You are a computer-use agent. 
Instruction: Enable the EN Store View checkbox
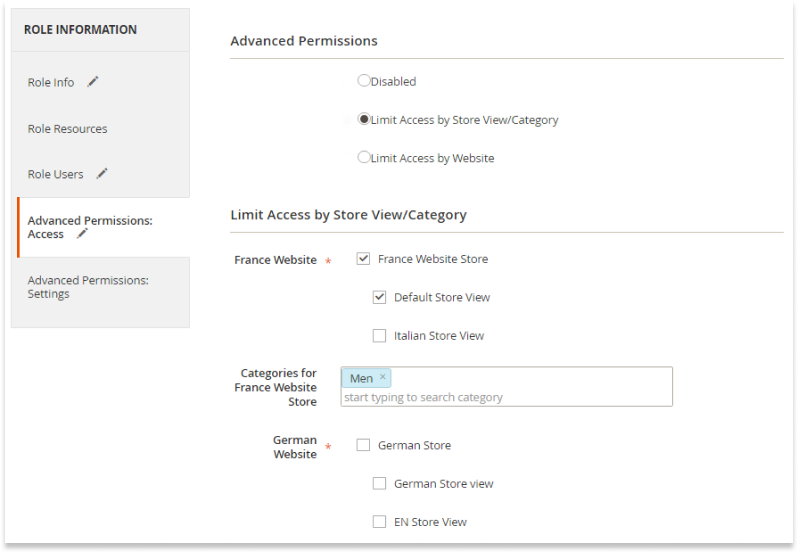380,522
